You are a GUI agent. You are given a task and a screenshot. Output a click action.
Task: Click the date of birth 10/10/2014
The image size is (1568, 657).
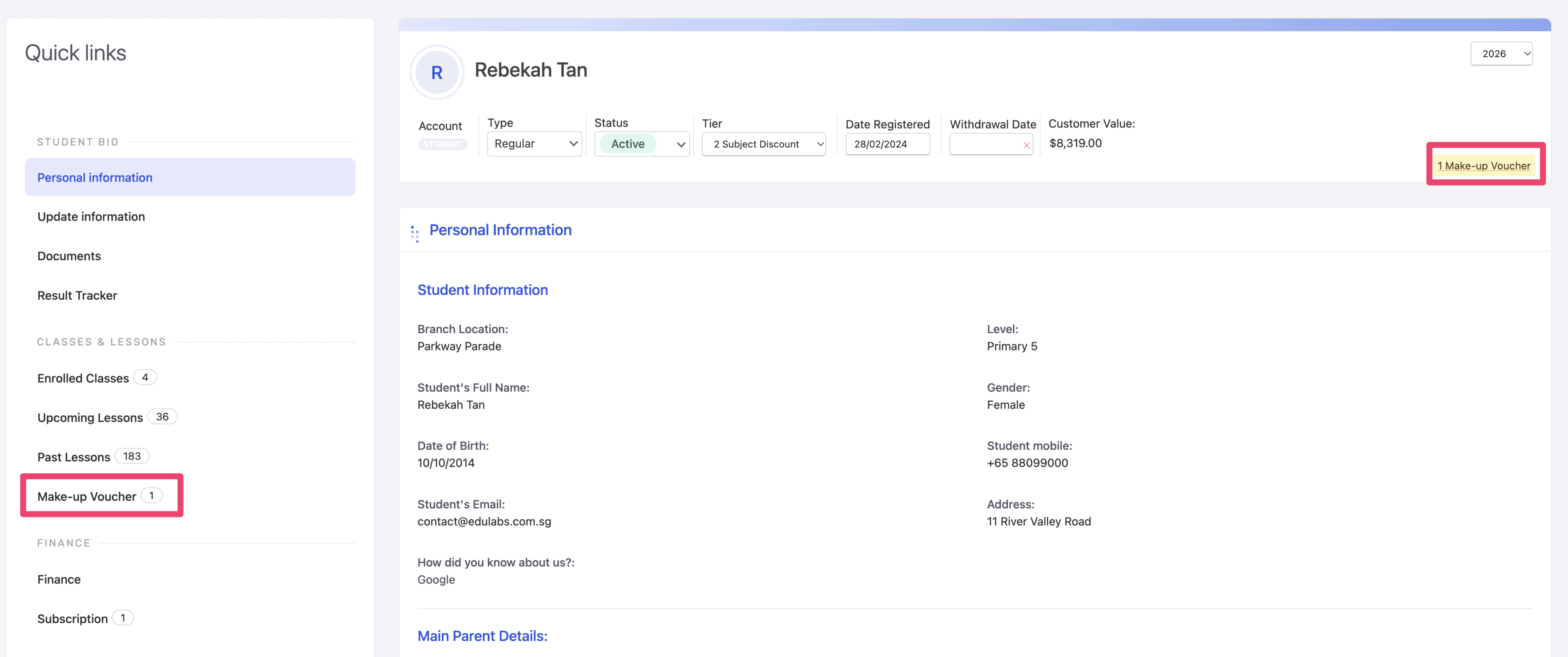click(x=446, y=463)
